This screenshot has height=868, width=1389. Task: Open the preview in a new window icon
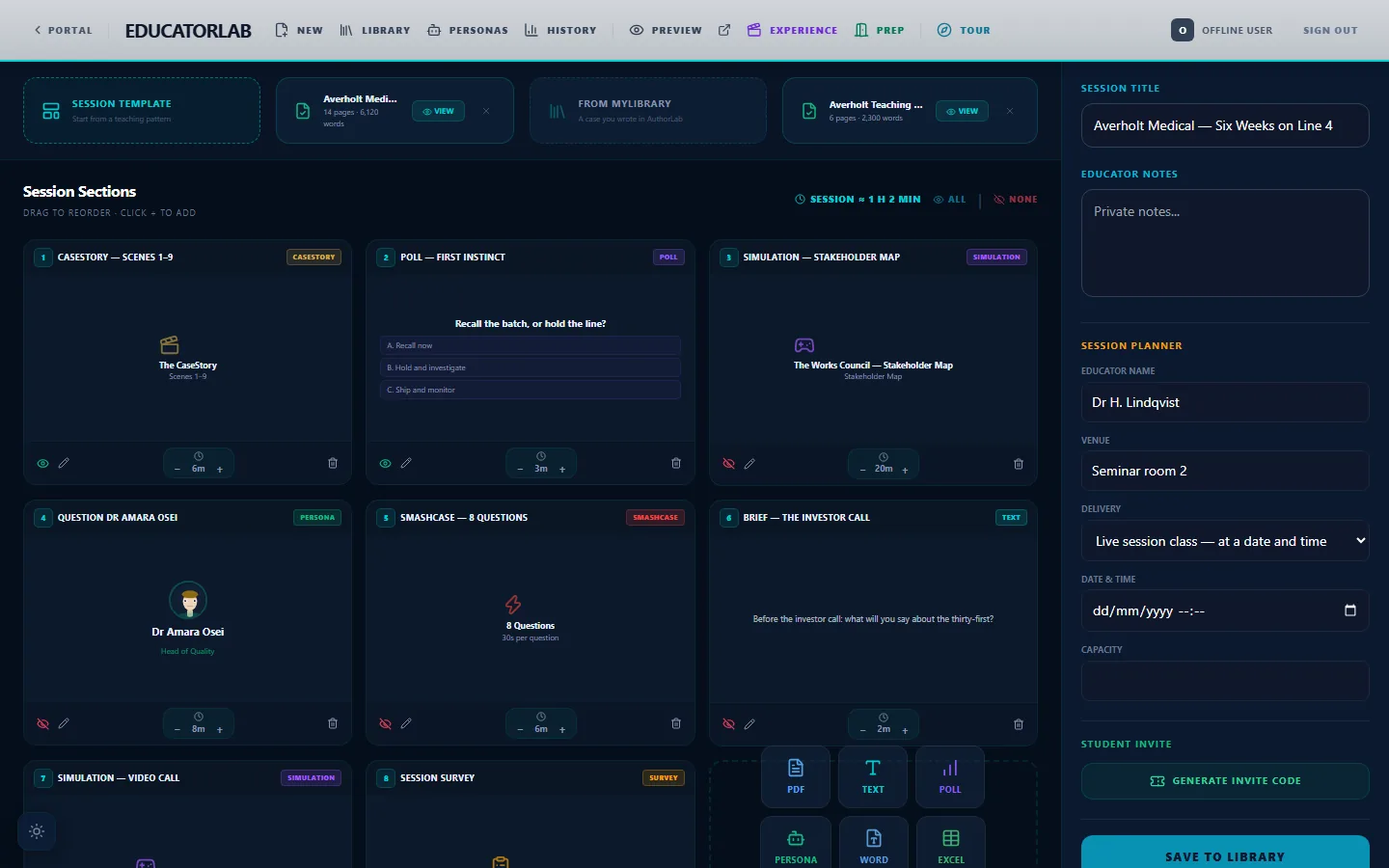(x=724, y=31)
